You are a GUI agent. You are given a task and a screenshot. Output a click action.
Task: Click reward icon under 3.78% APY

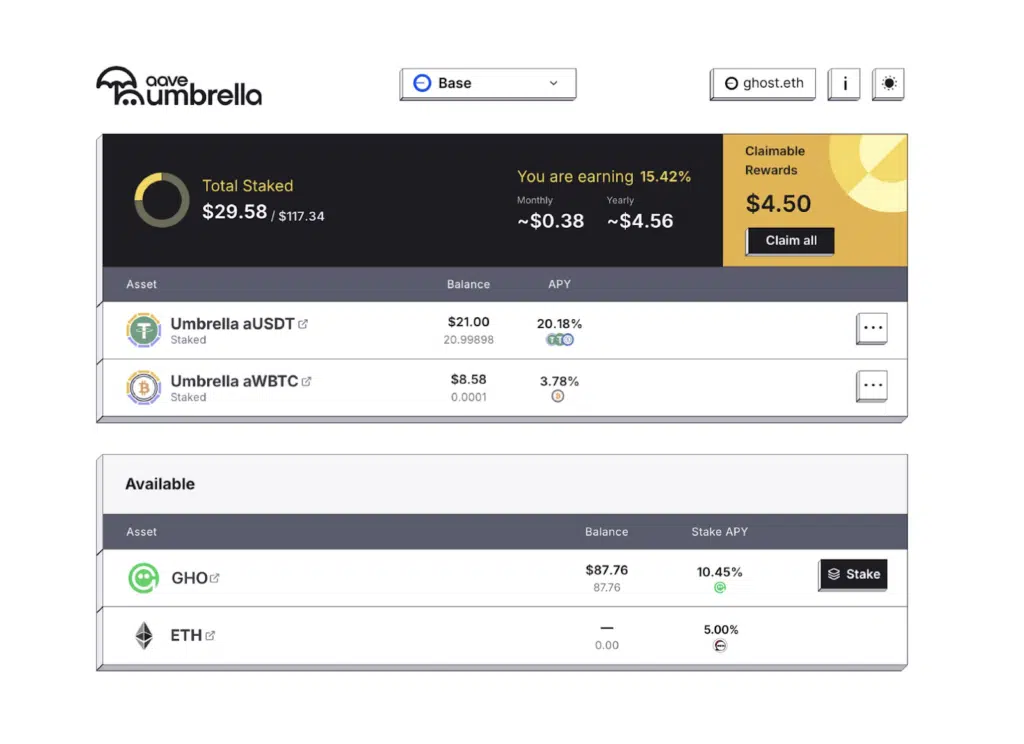click(558, 396)
